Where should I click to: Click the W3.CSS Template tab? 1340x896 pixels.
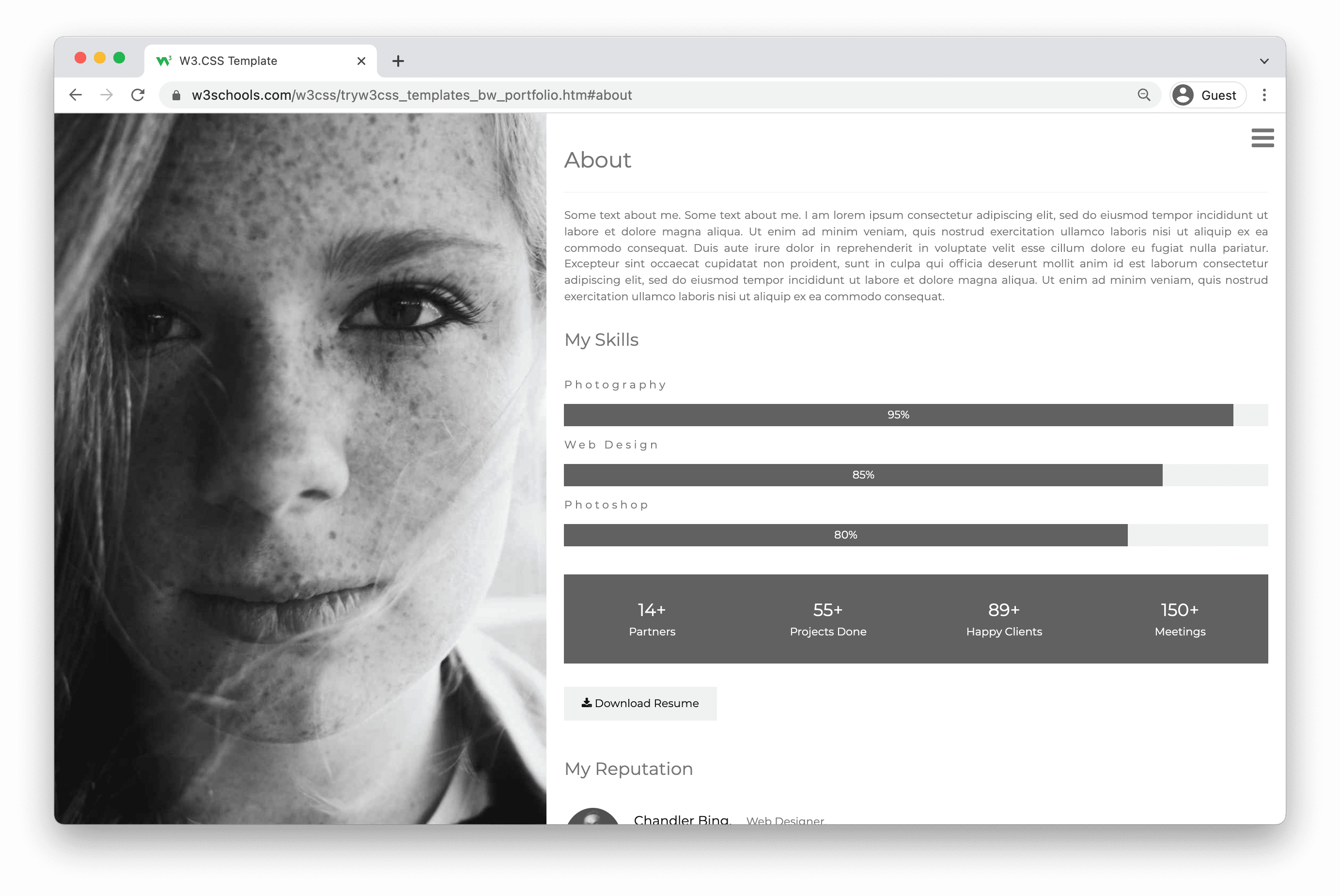coord(255,61)
